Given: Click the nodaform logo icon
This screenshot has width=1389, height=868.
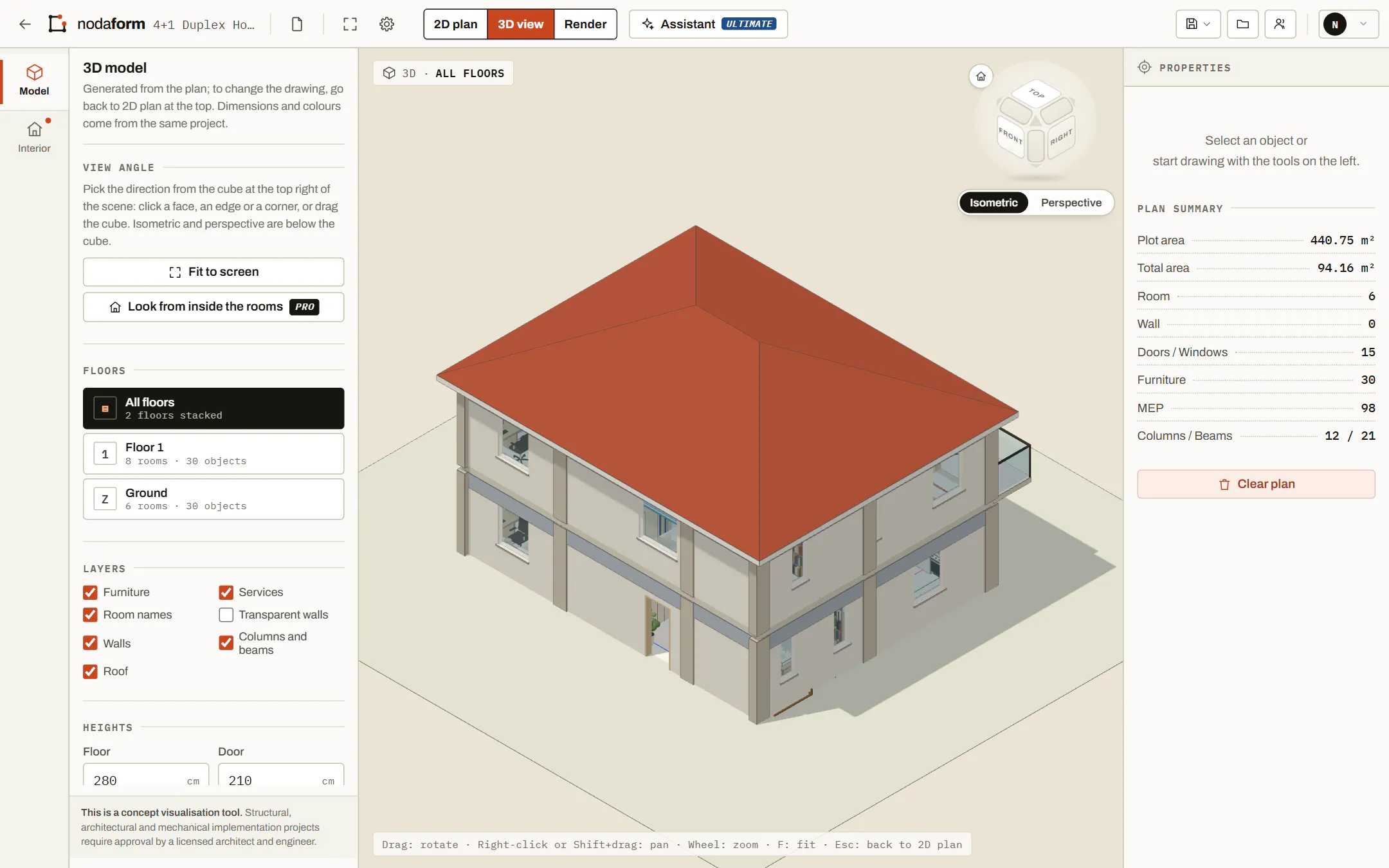Looking at the screenshot, I should [x=58, y=24].
